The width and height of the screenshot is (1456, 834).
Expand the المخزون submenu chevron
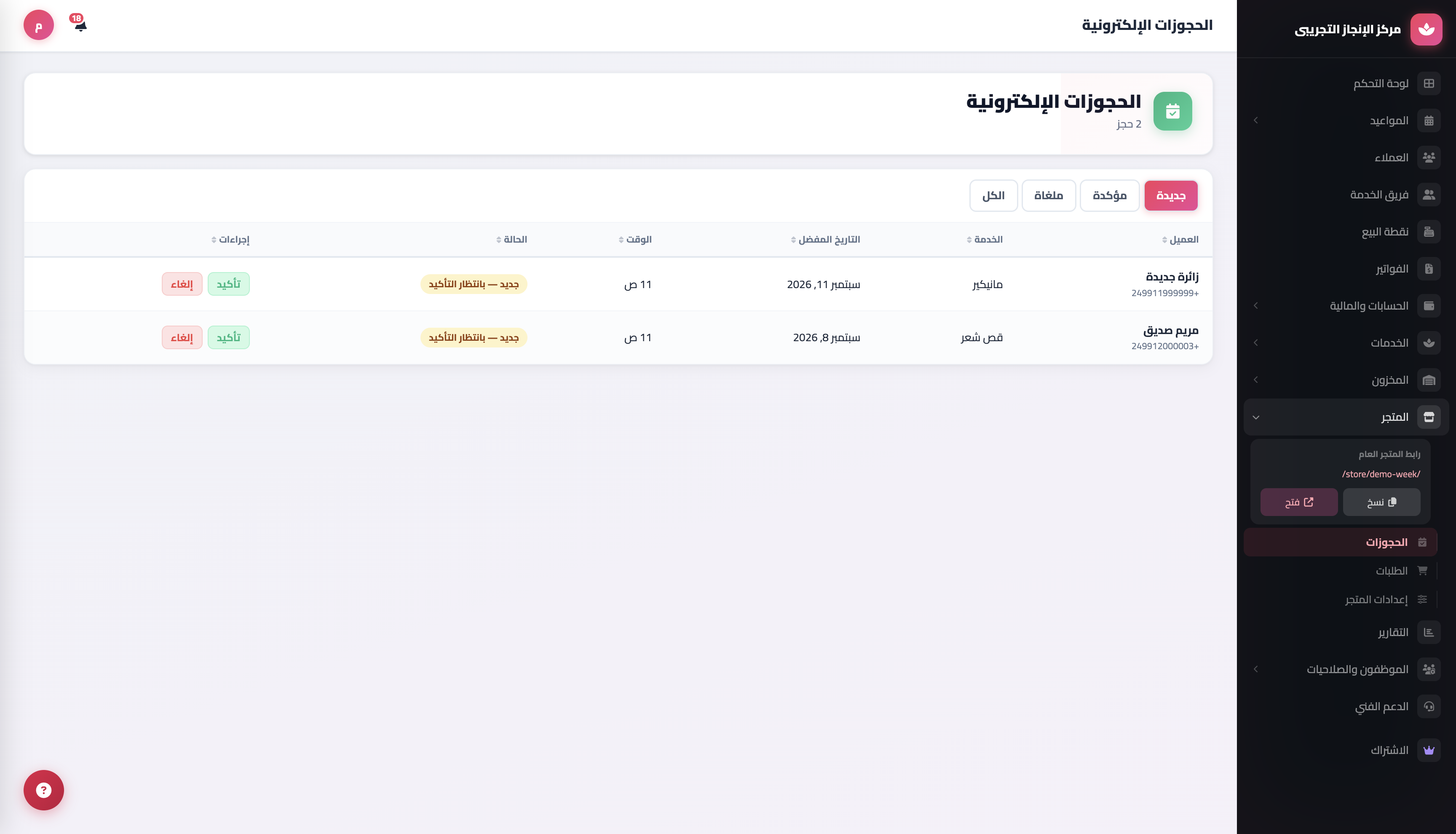(1255, 380)
